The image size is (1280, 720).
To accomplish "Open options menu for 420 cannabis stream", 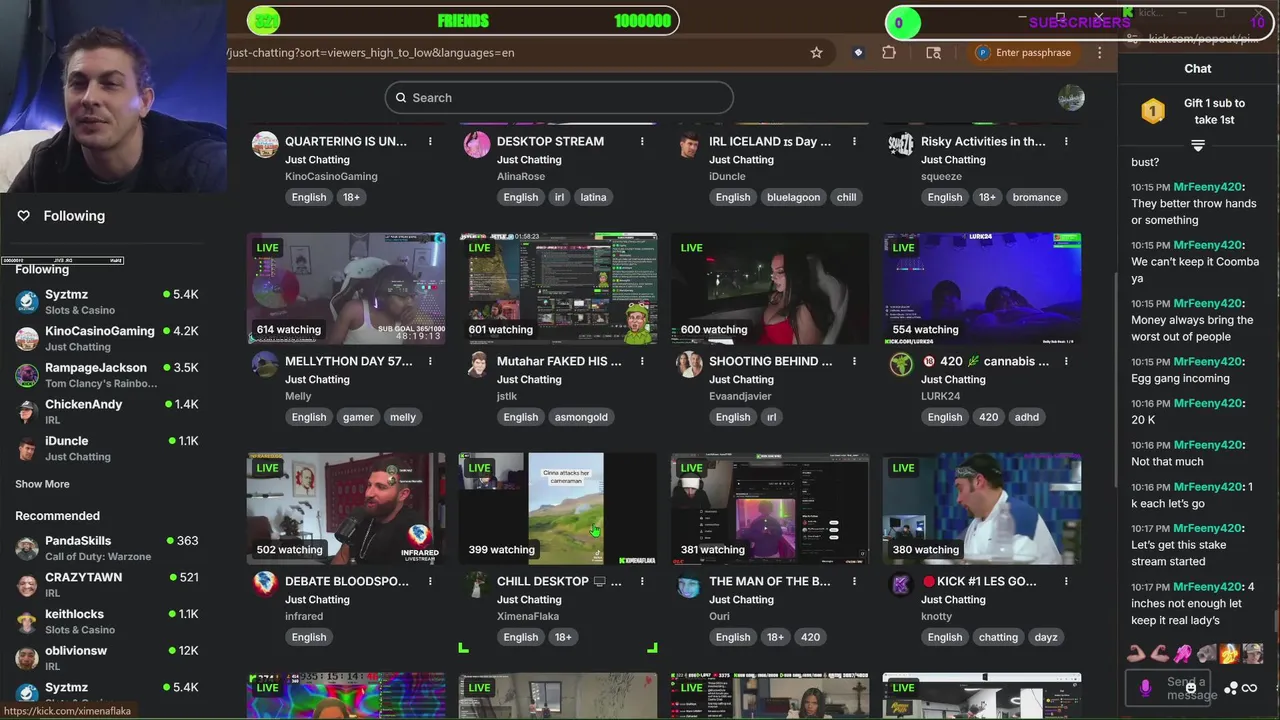I will click(x=1066, y=362).
